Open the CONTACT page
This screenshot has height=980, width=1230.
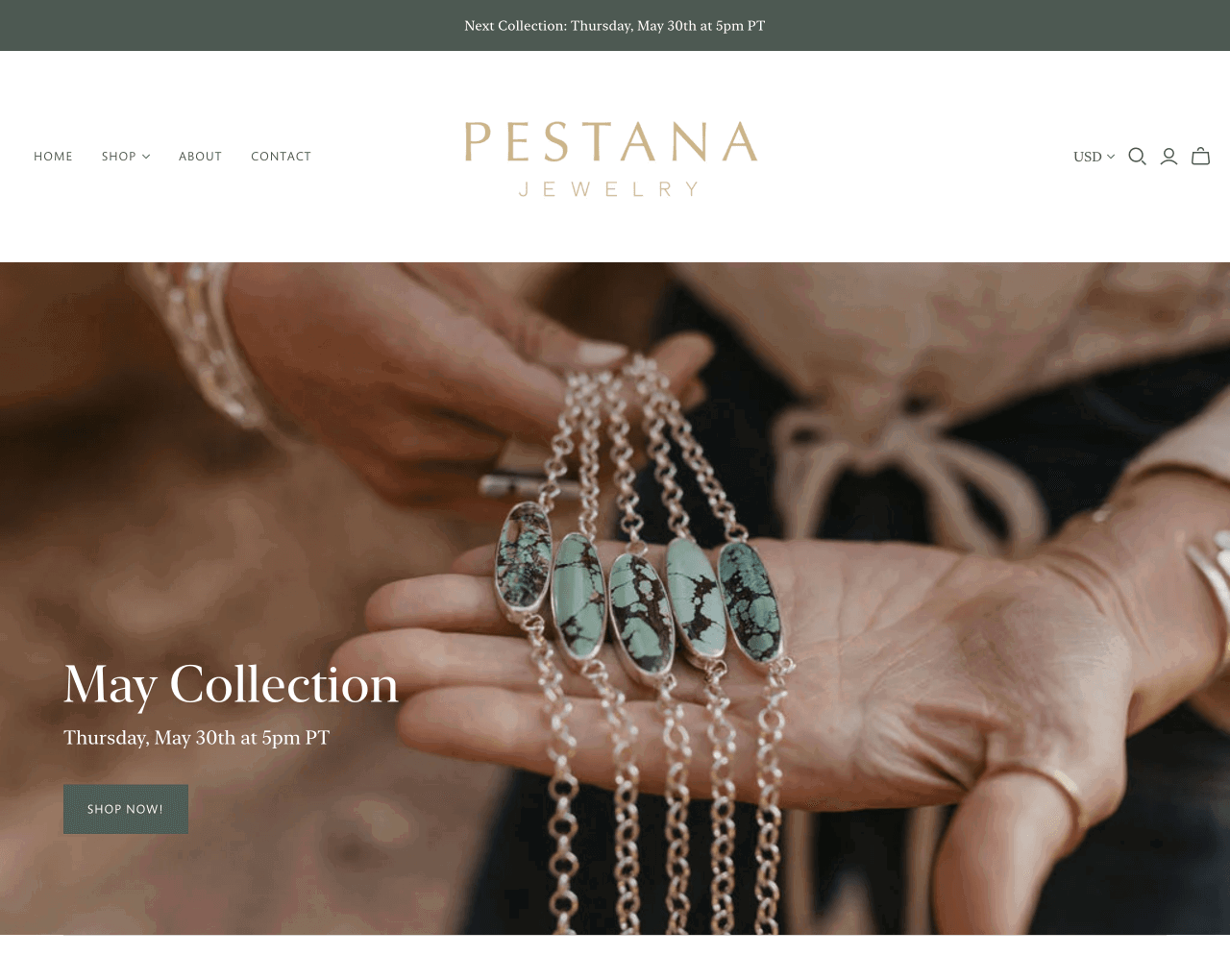(281, 157)
